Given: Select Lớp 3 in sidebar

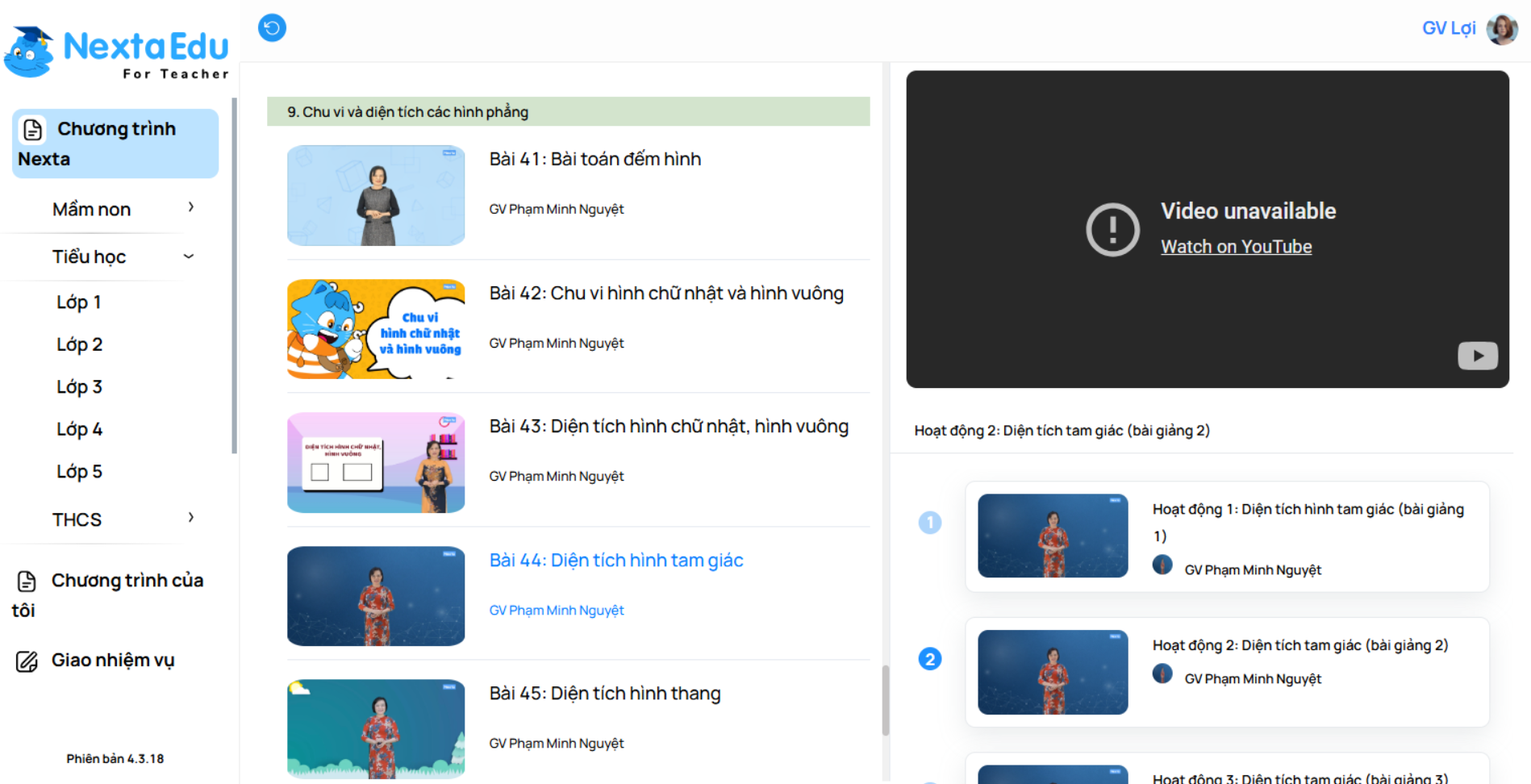Looking at the screenshot, I should pyautogui.click(x=79, y=387).
